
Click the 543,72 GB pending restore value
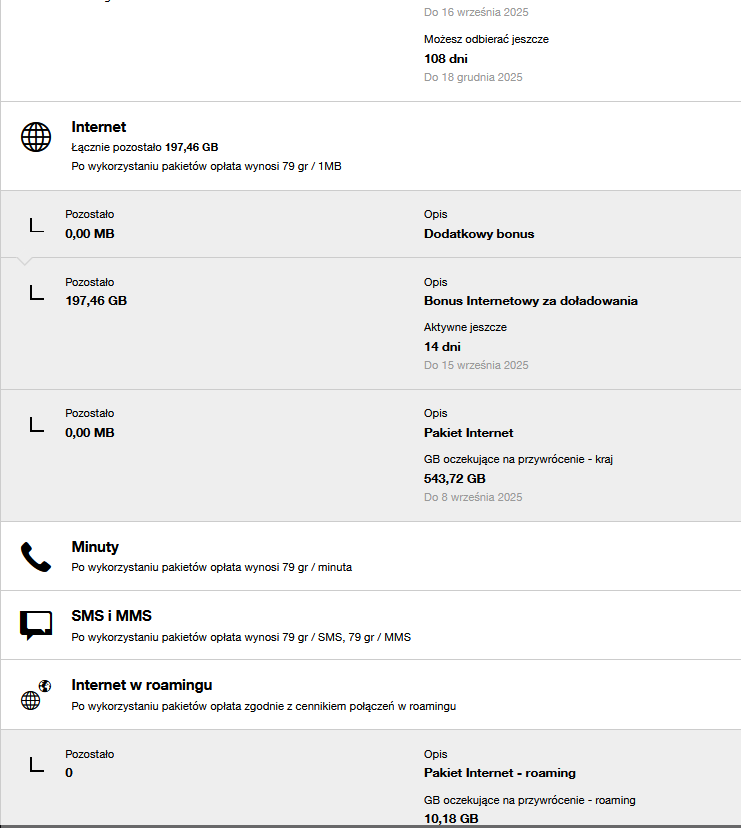coord(455,479)
